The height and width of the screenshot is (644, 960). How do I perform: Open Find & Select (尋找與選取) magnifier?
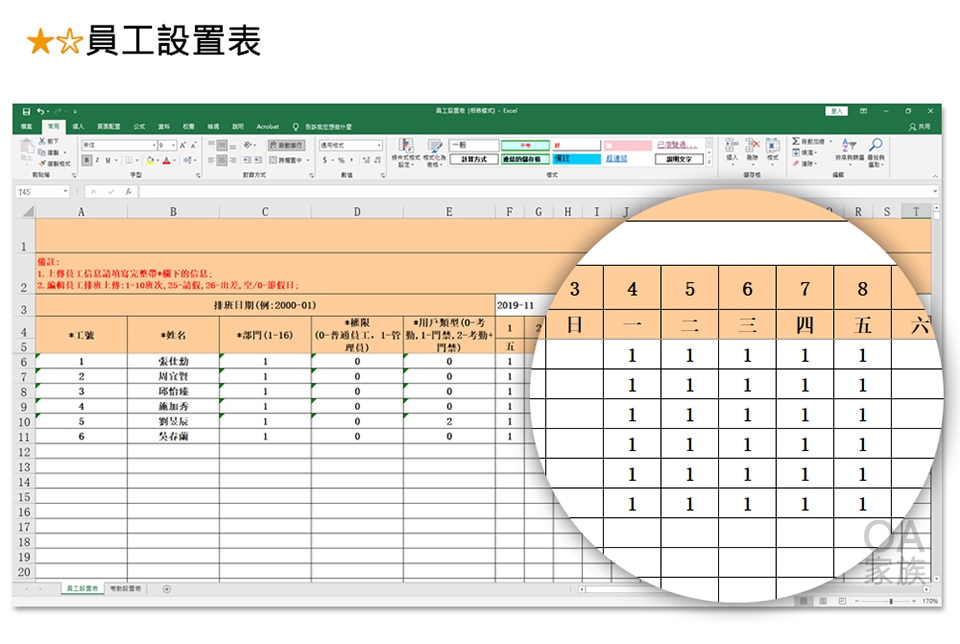(x=876, y=146)
